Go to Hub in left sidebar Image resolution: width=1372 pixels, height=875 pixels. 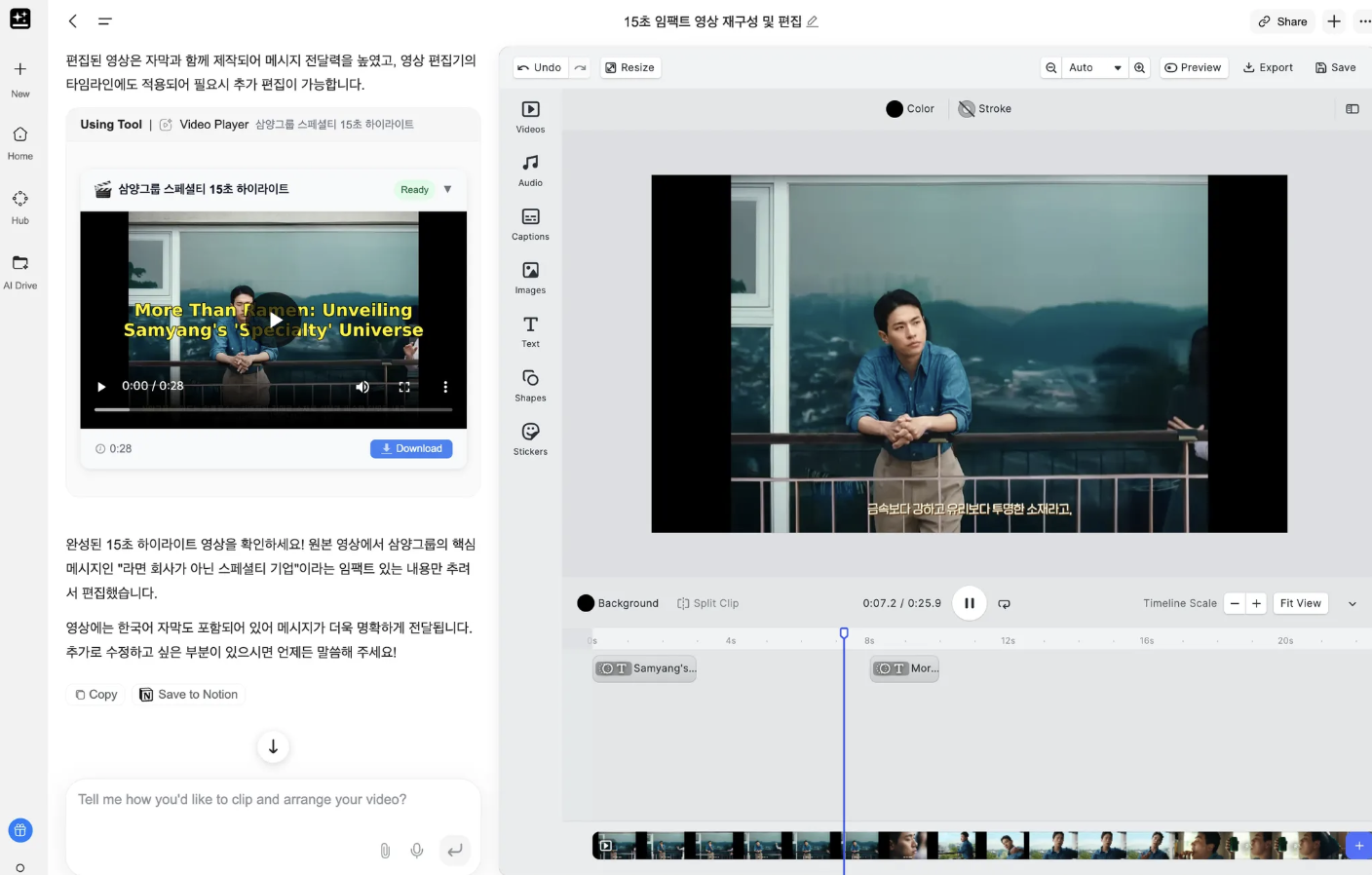20,207
